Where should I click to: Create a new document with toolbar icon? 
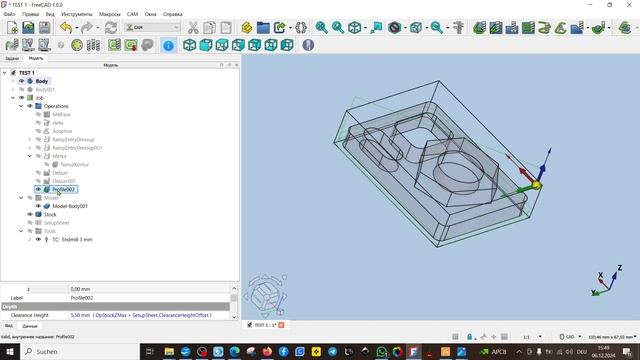click(x=12, y=28)
